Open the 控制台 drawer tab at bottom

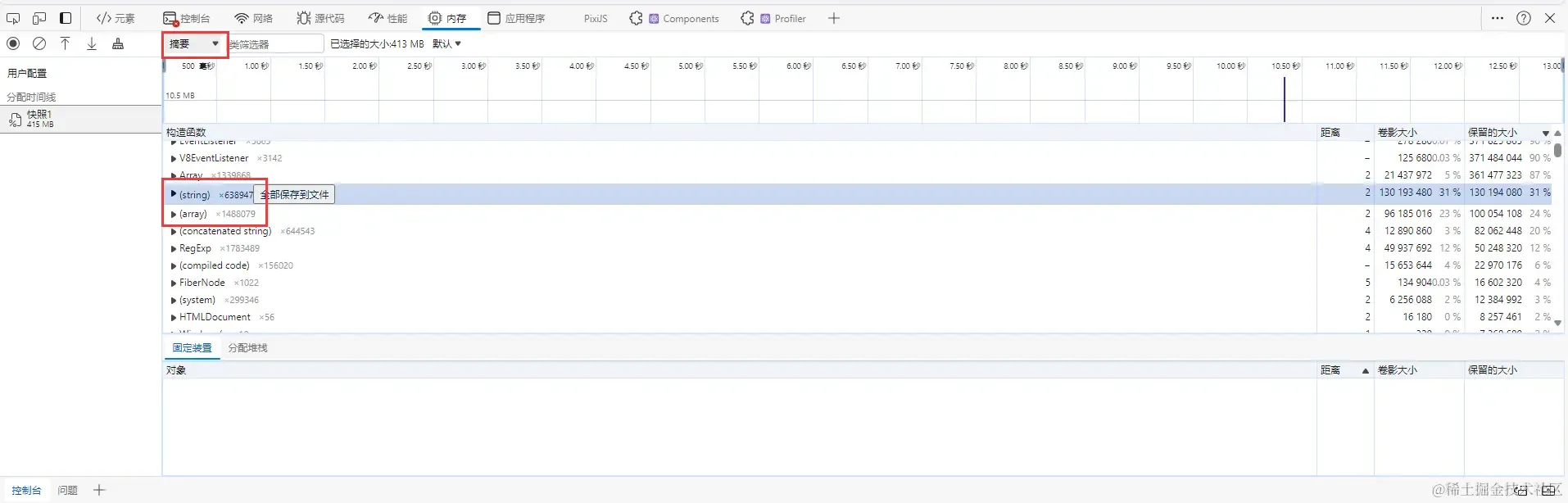26,490
